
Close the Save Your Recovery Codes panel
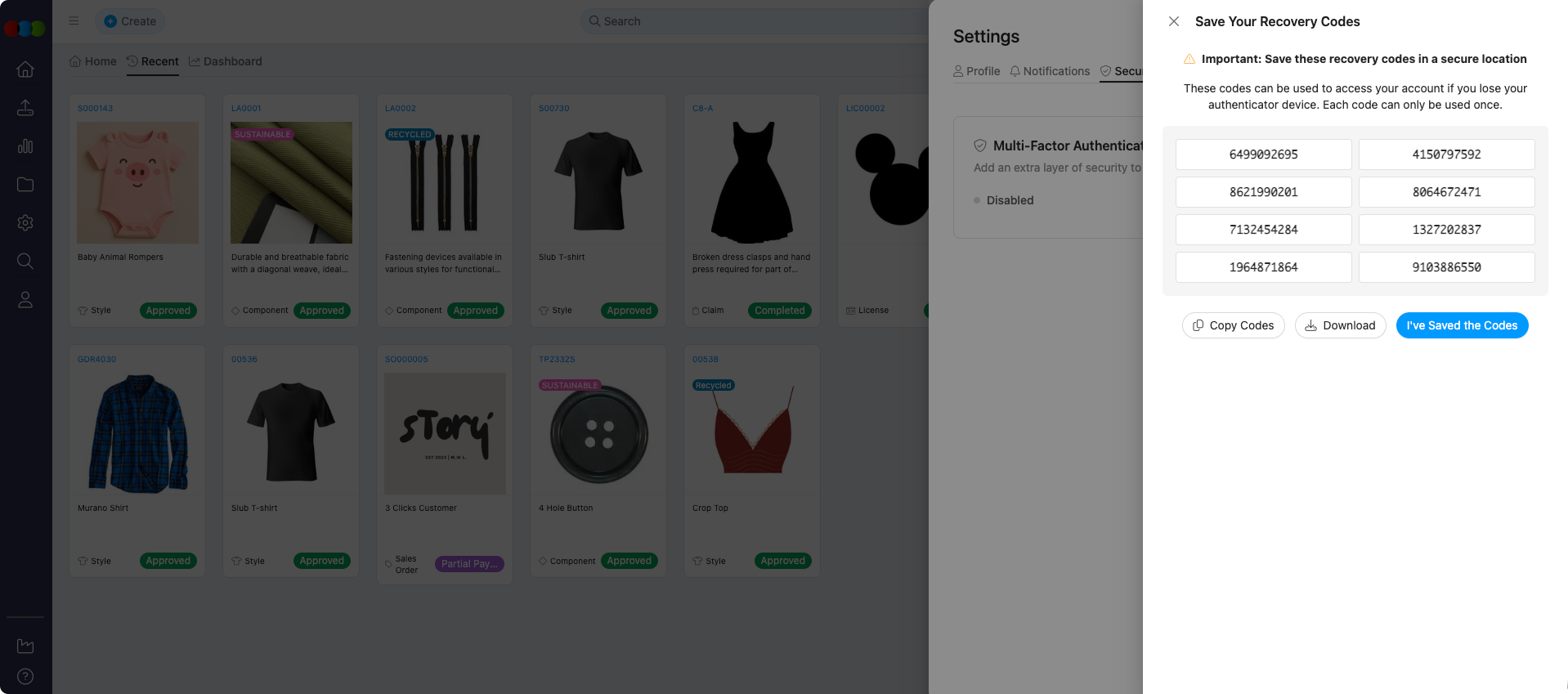(1173, 21)
